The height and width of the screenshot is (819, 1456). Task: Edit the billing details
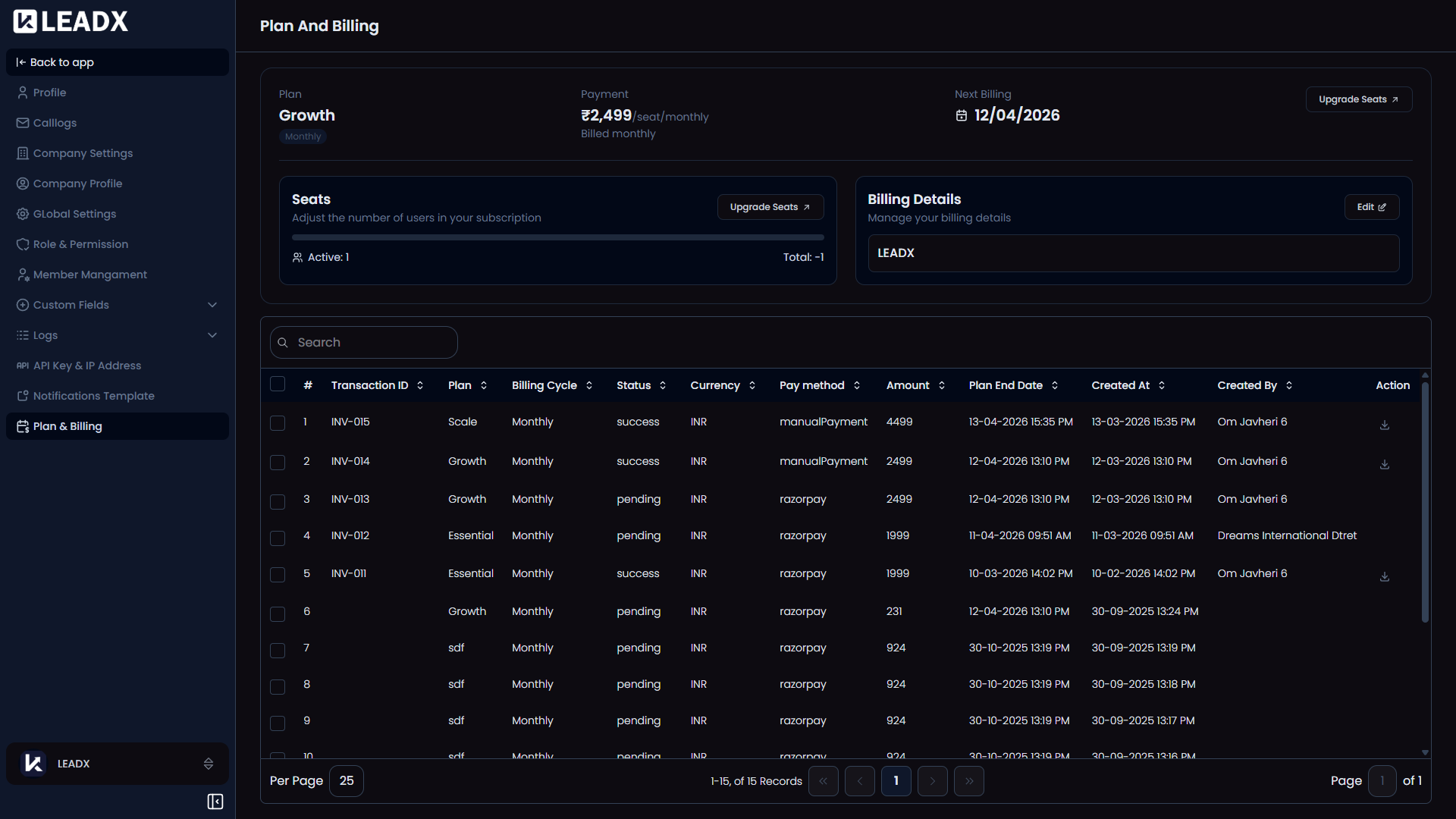pyautogui.click(x=1371, y=207)
